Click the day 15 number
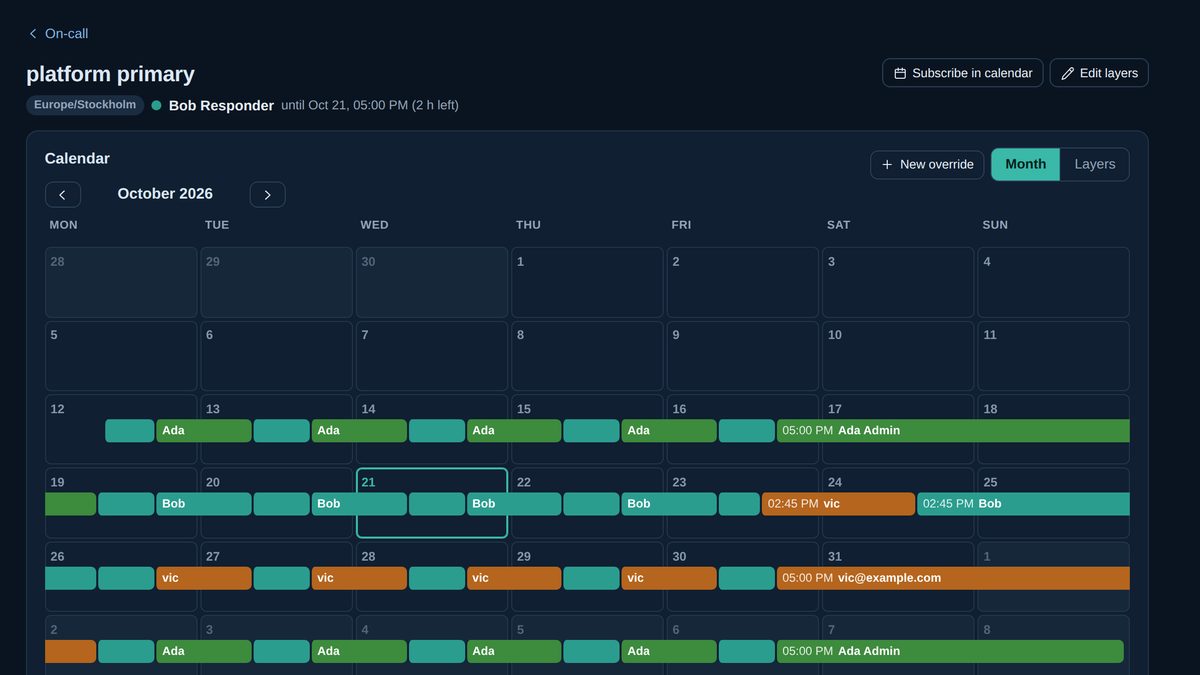This screenshot has width=1200, height=675. pos(523,409)
